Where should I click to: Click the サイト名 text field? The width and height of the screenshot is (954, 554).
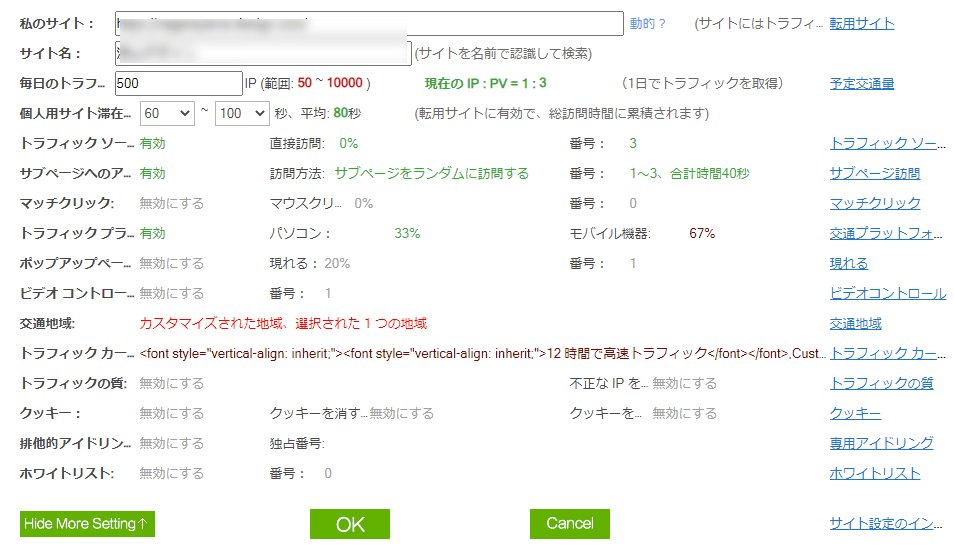pyautogui.click(x=262, y=53)
